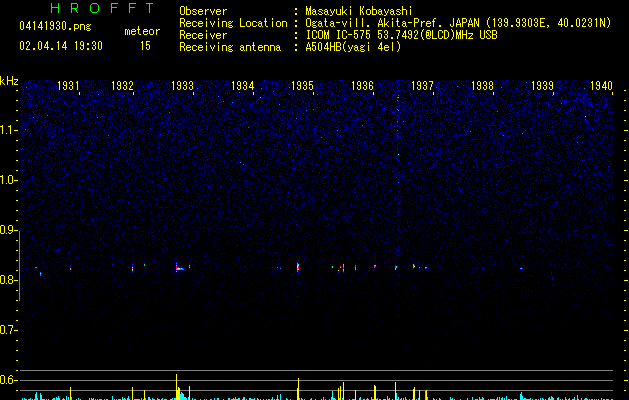Image resolution: width=629 pixels, height=400 pixels.
Task: Click the 0.6 frequency axis label
Action: 8,380
